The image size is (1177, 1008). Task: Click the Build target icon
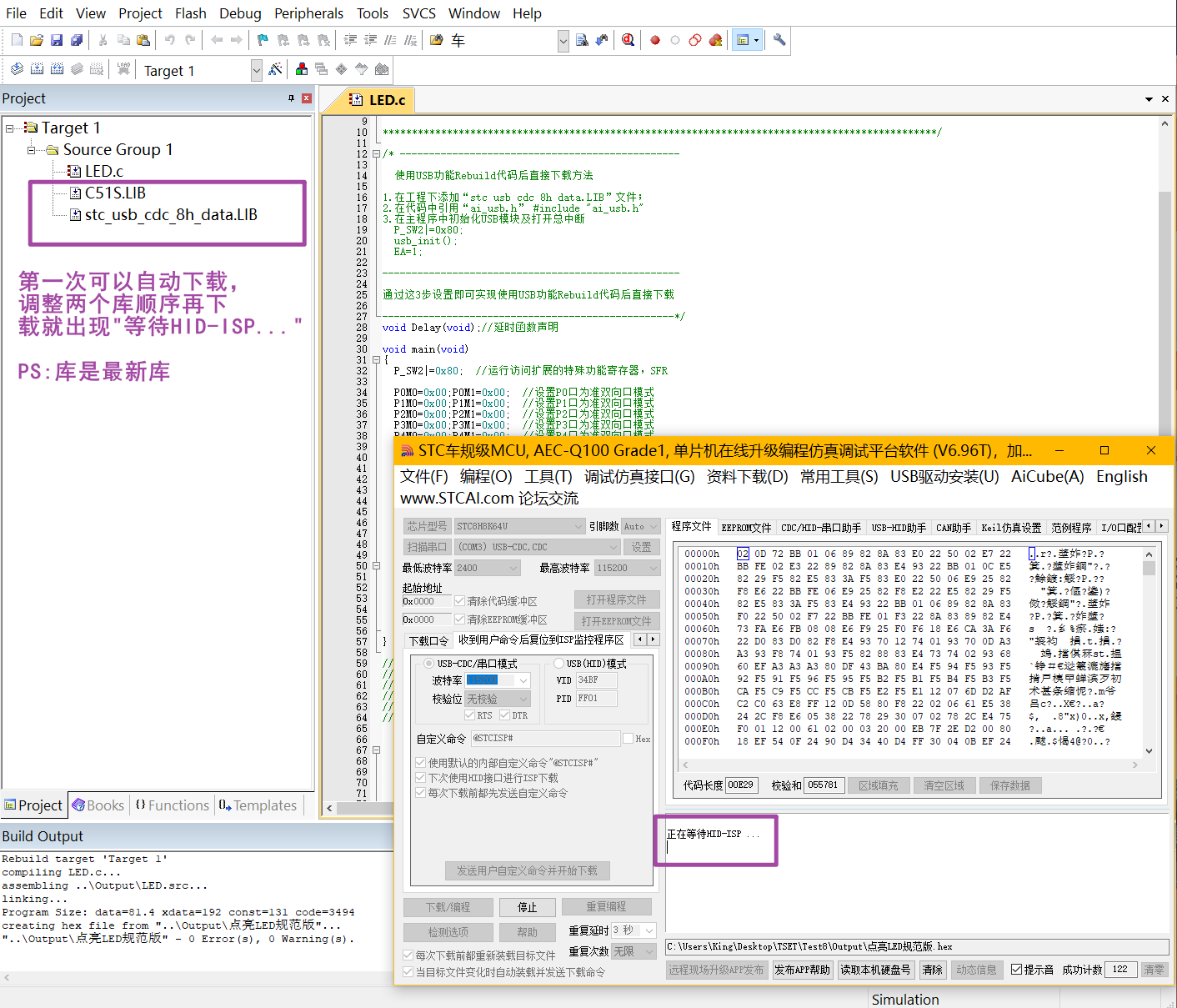[37, 69]
